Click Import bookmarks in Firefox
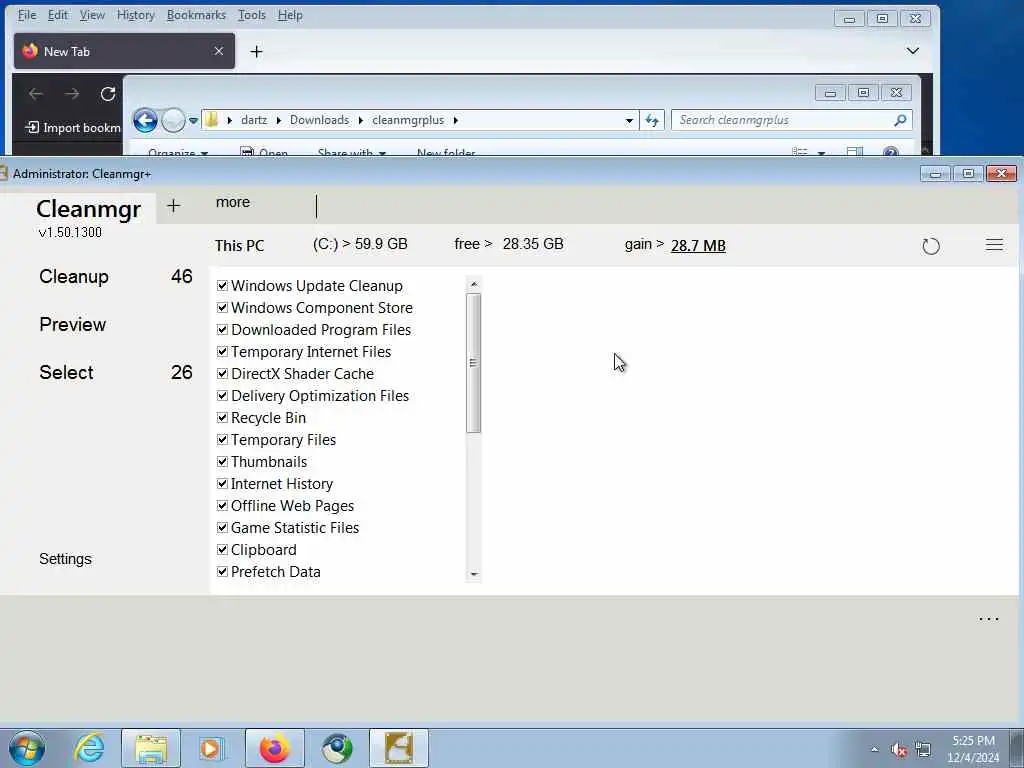The height and width of the screenshot is (768, 1024). point(73,128)
